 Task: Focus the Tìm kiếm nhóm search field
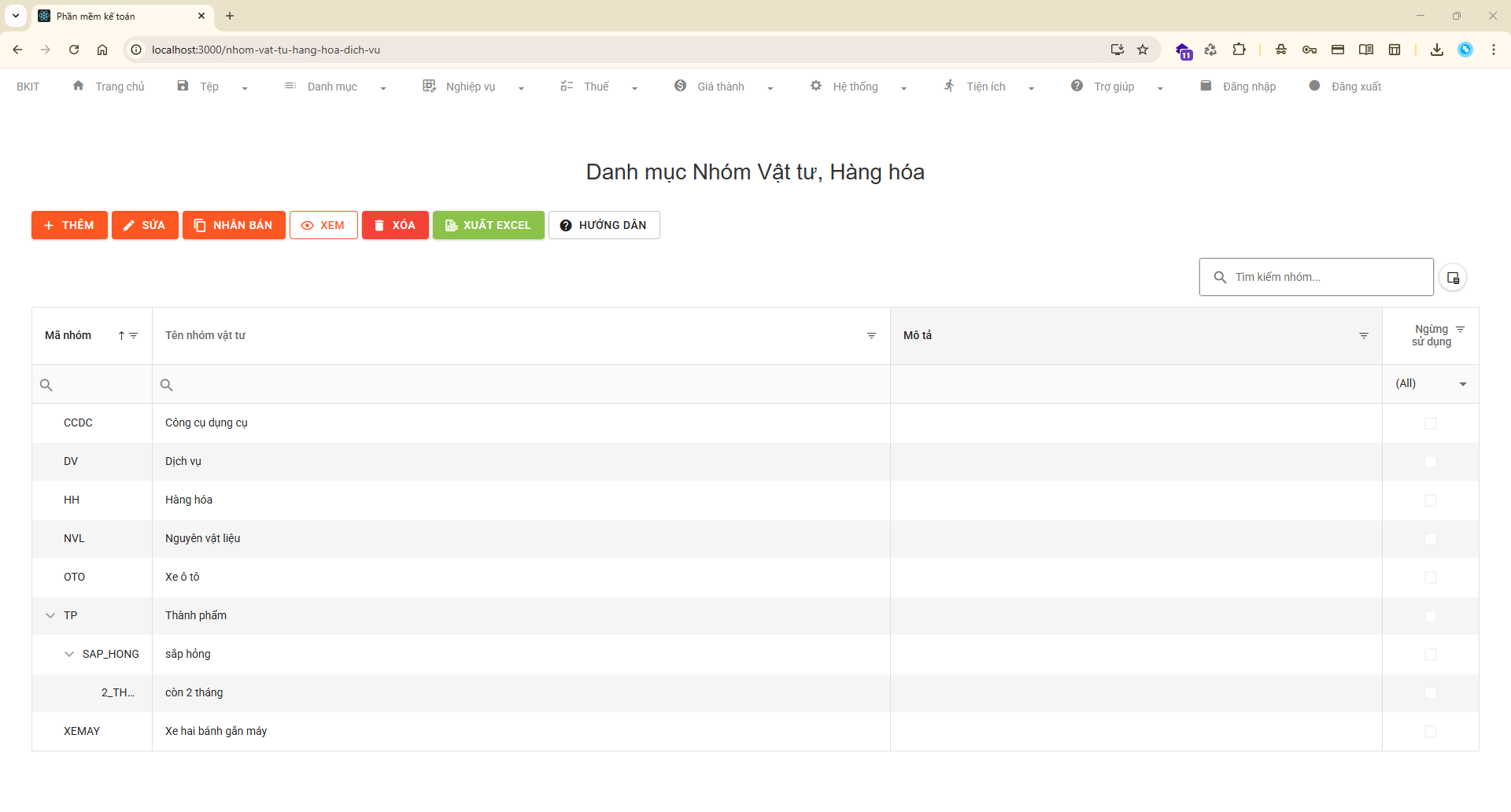(1317, 277)
